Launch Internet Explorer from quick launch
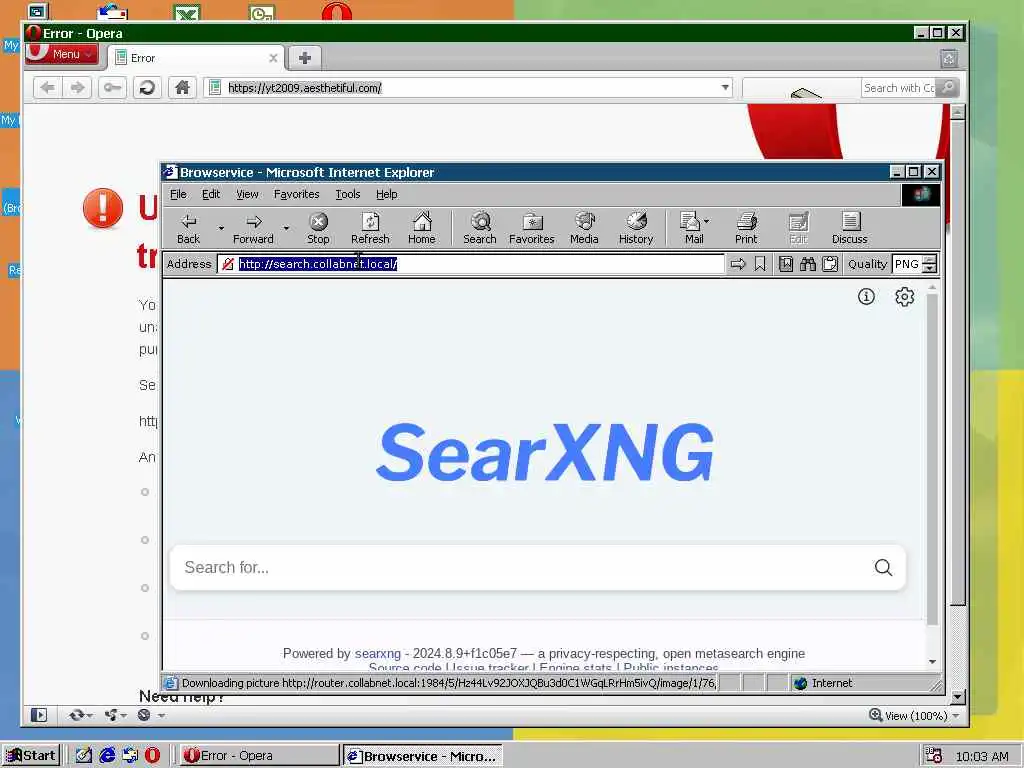The width and height of the screenshot is (1024, 768). (x=107, y=756)
